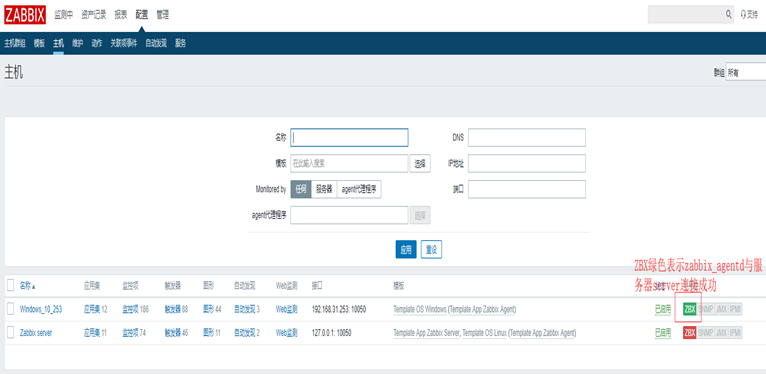Open host Zabbix server
Viewport: 766px width, 374px height.
tap(36, 333)
